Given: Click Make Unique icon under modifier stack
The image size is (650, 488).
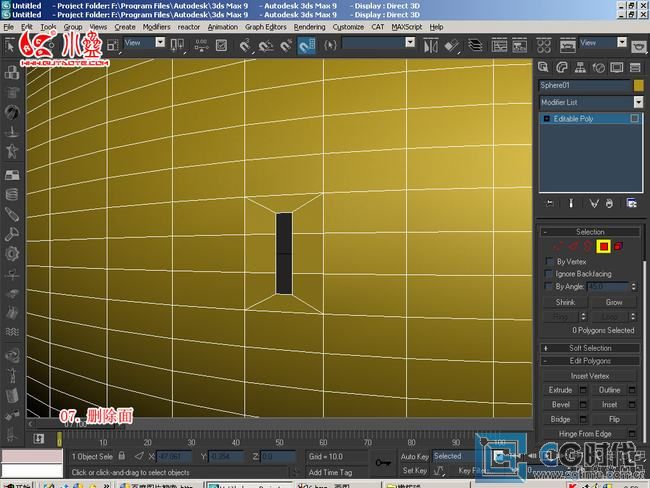Looking at the screenshot, I should (594, 203).
